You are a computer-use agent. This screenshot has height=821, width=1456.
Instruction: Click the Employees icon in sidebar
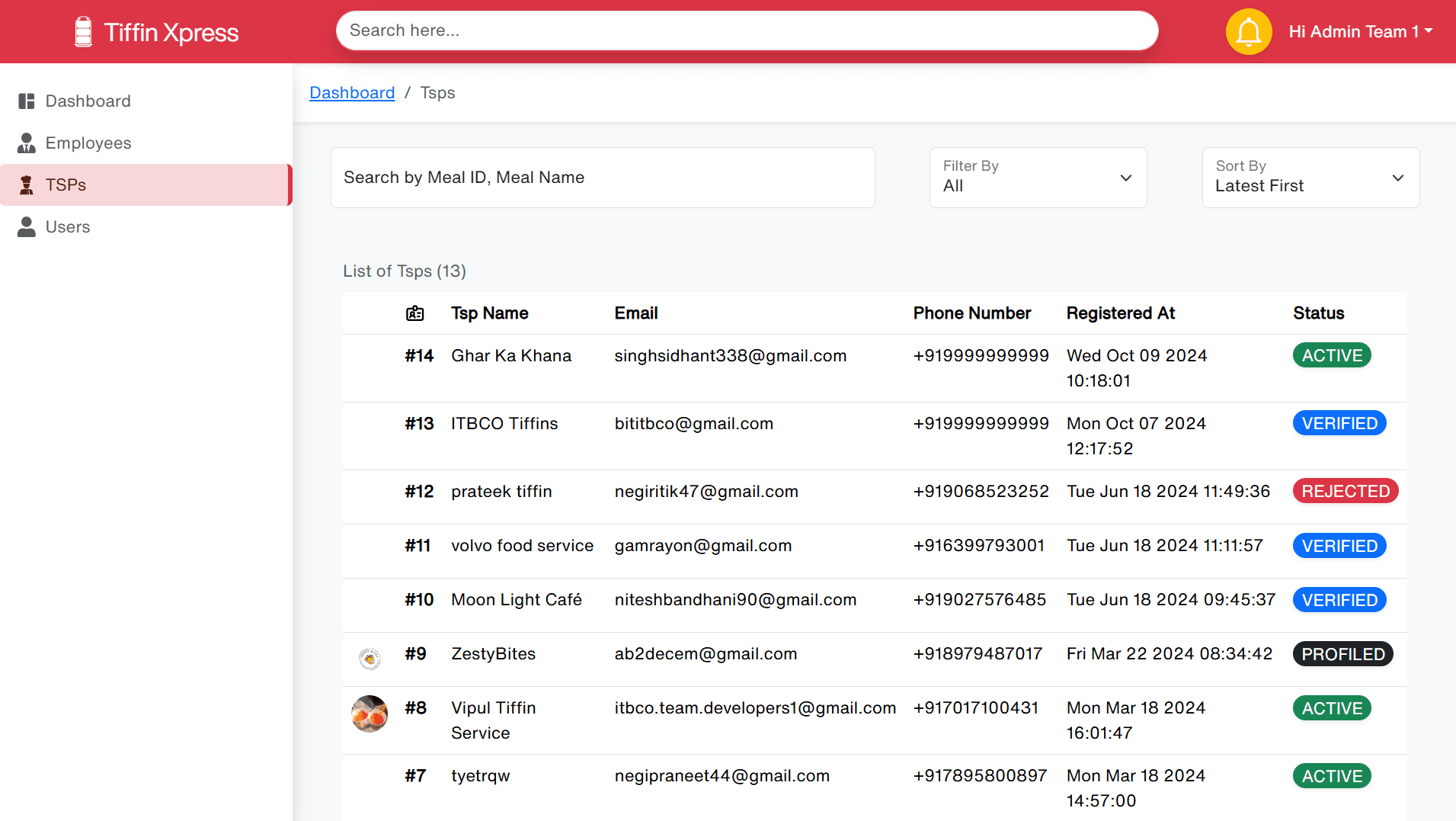pos(27,143)
